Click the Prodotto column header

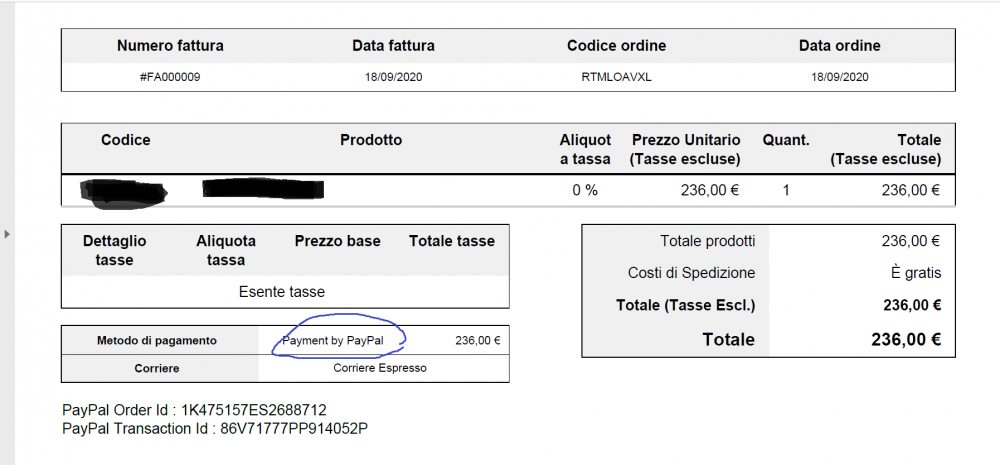pyautogui.click(x=371, y=140)
